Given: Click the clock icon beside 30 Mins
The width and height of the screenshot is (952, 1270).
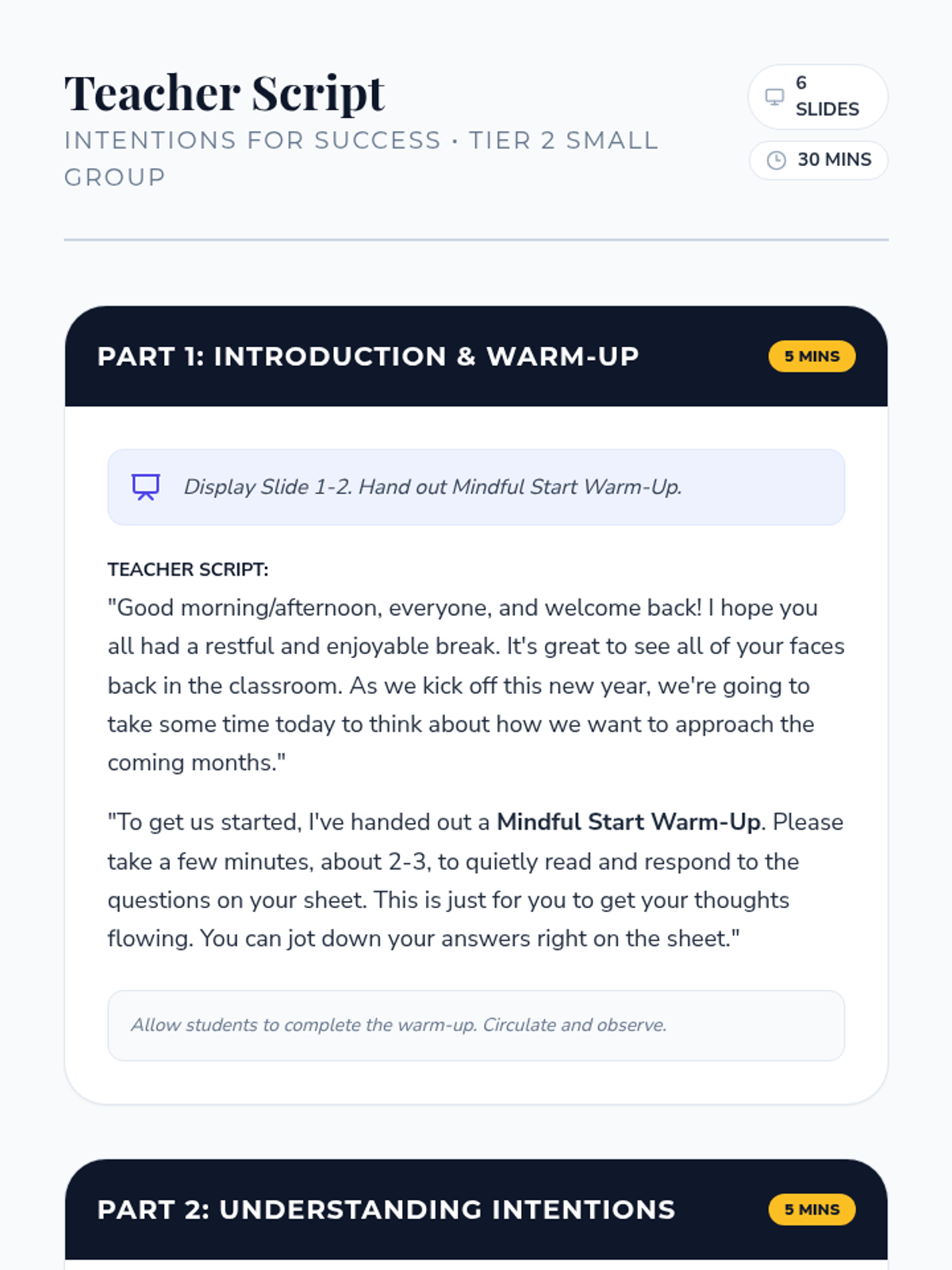Looking at the screenshot, I should [777, 160].
